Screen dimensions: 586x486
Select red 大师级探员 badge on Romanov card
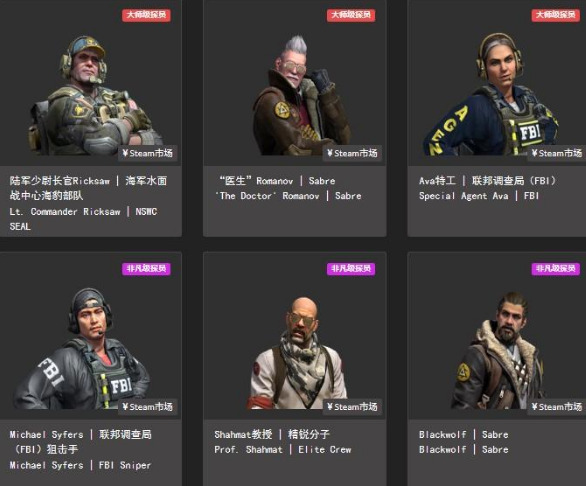pos(351,15)
